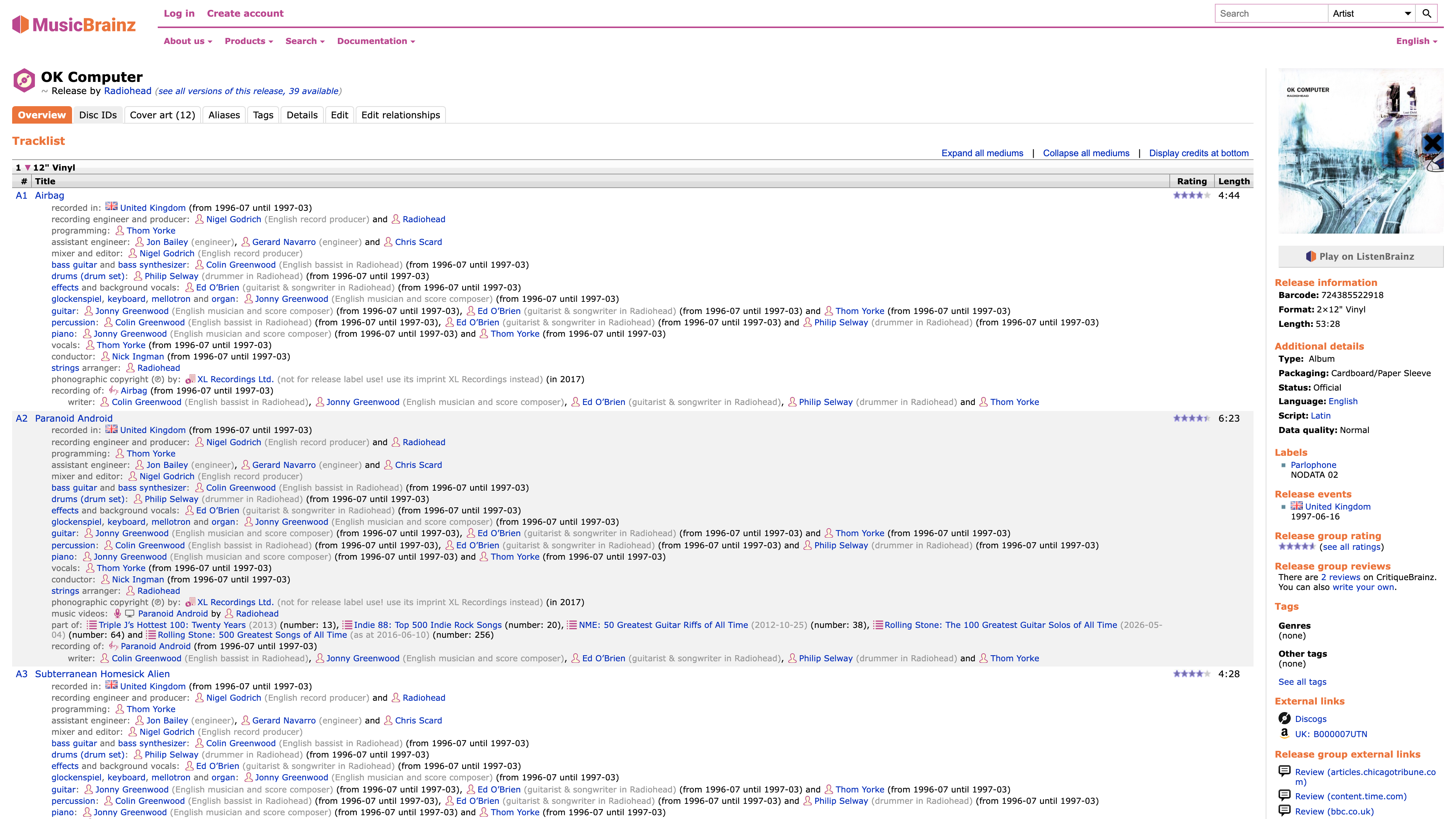Open the Cover art (12) tab
Image resolution: width=1456 pixels, height=819 pixels.
point(162,115)
